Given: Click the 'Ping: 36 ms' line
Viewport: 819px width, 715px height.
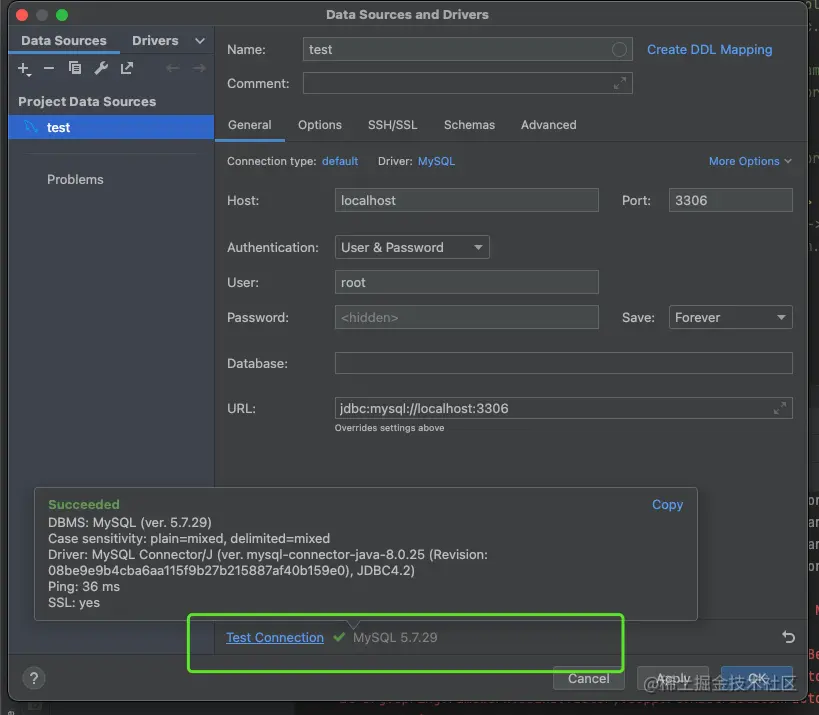Looking at the screenshot, I should coord(84,586).
